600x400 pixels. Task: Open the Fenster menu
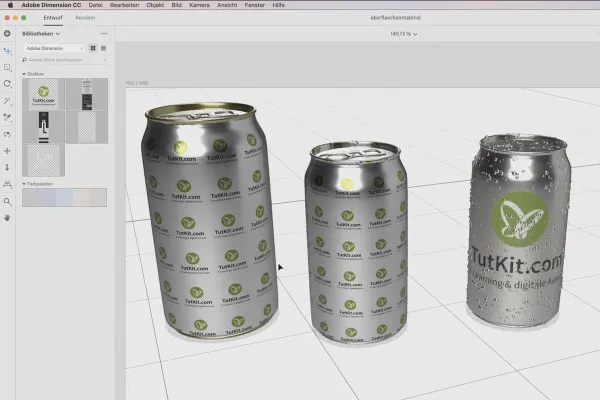click(254, 5)
